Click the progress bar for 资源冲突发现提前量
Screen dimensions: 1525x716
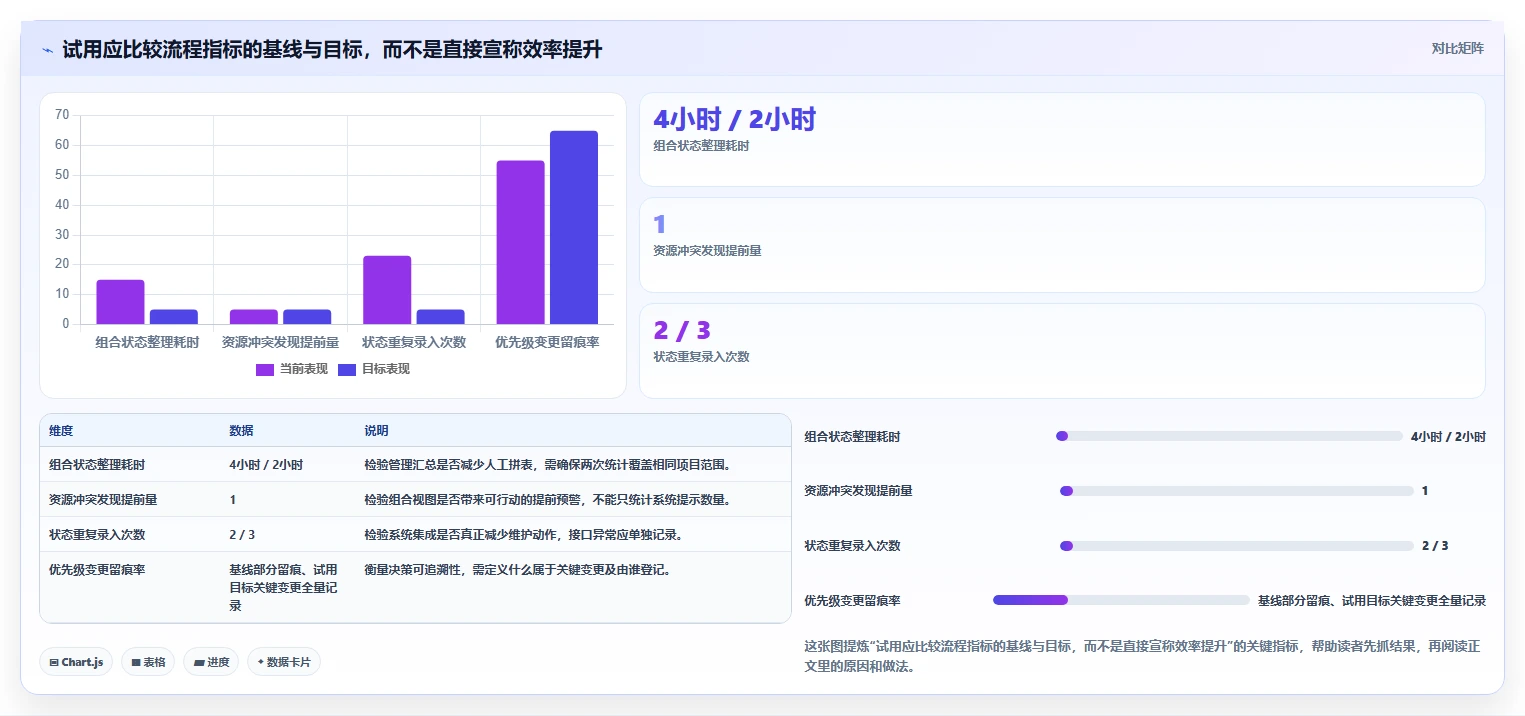pyautogui.click(x=1236, y=491)
